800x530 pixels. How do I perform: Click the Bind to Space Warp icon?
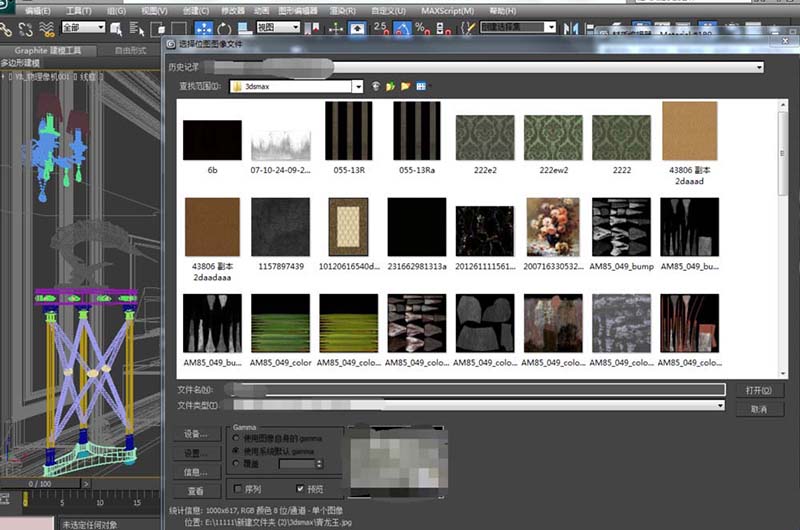[47, 30]
